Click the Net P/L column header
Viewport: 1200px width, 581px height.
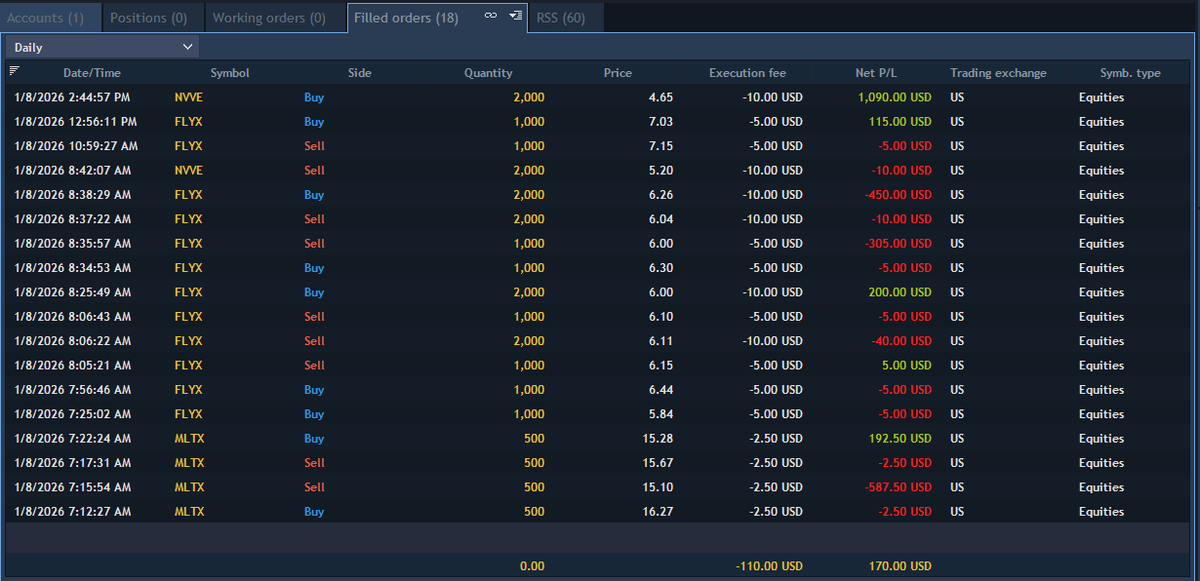pos(876,73)
